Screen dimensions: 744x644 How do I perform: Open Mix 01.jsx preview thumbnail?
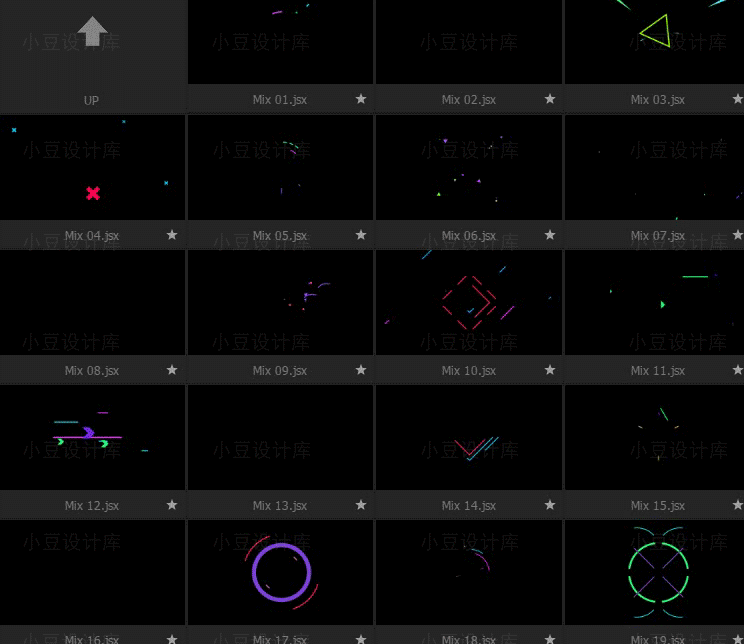click(x=280, y=42)
